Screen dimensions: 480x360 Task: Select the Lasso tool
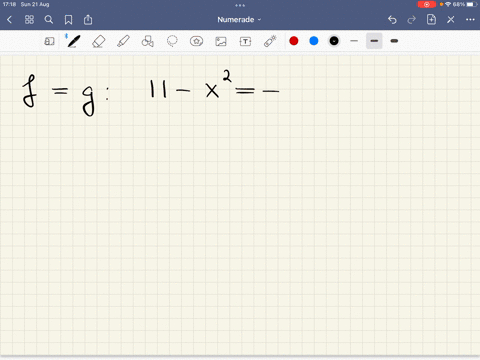[172, 41]
